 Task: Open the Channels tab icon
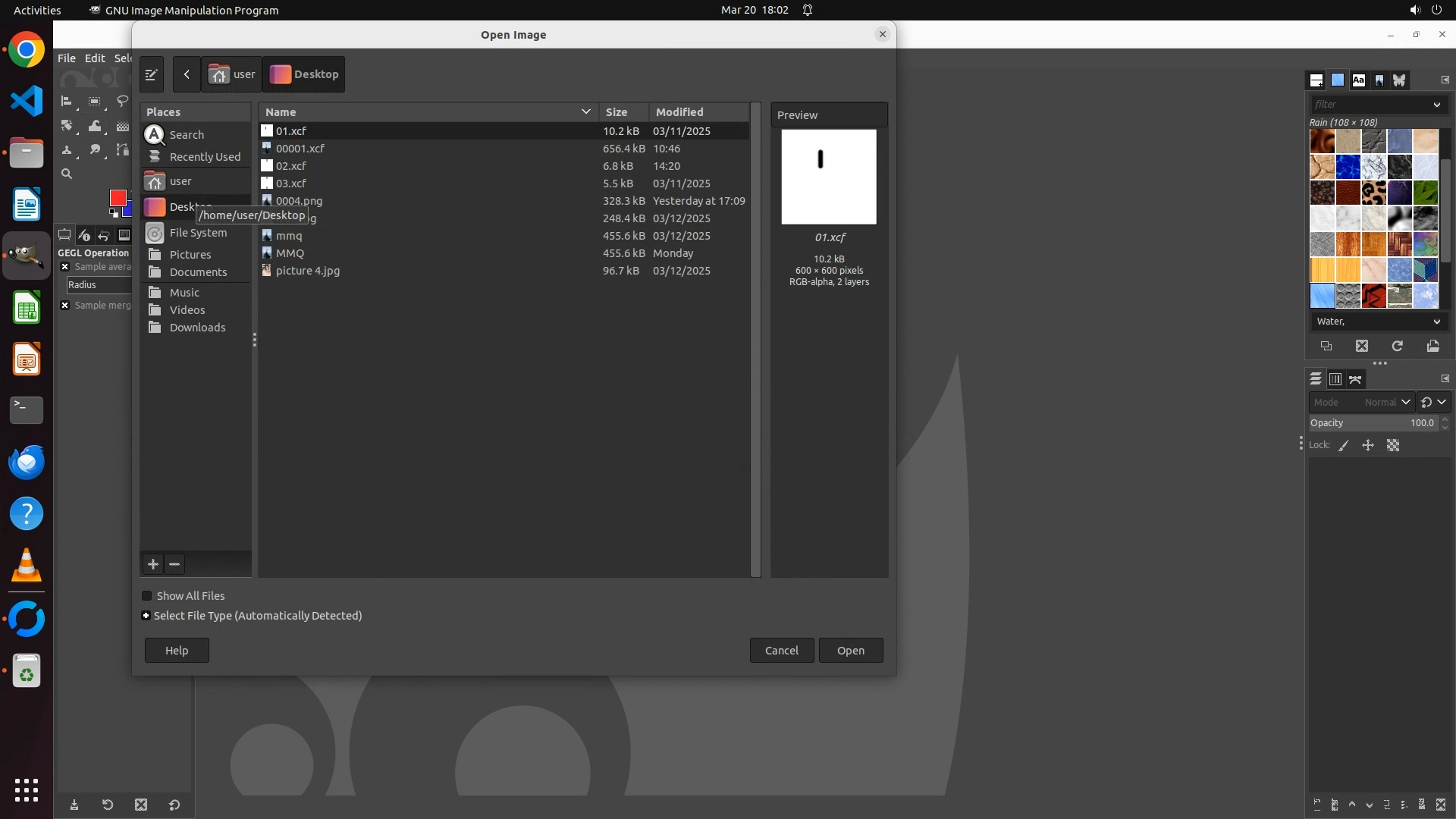tap(1335, 379)
